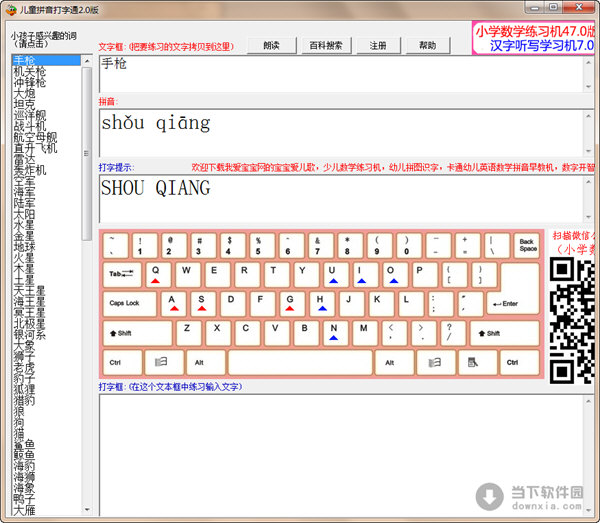Click the left Ctrl key
Screen dimensions: 600x523
click(x=122, y=362)
